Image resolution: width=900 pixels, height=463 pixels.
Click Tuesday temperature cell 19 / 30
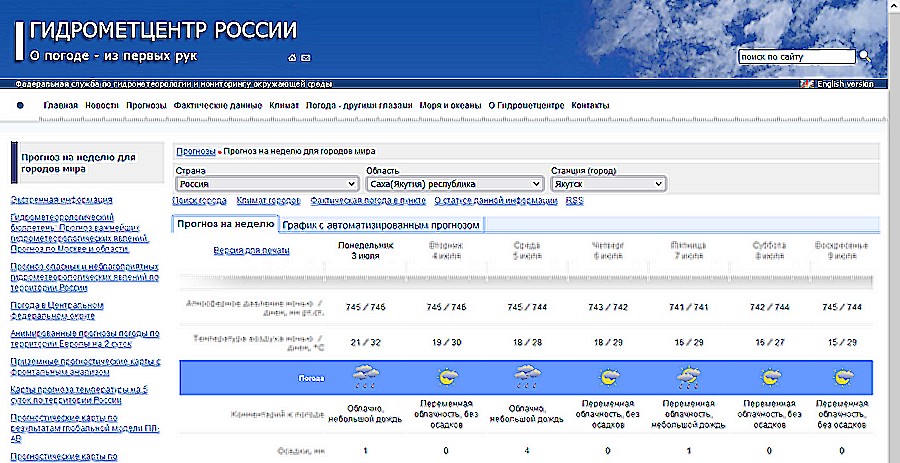446,343
